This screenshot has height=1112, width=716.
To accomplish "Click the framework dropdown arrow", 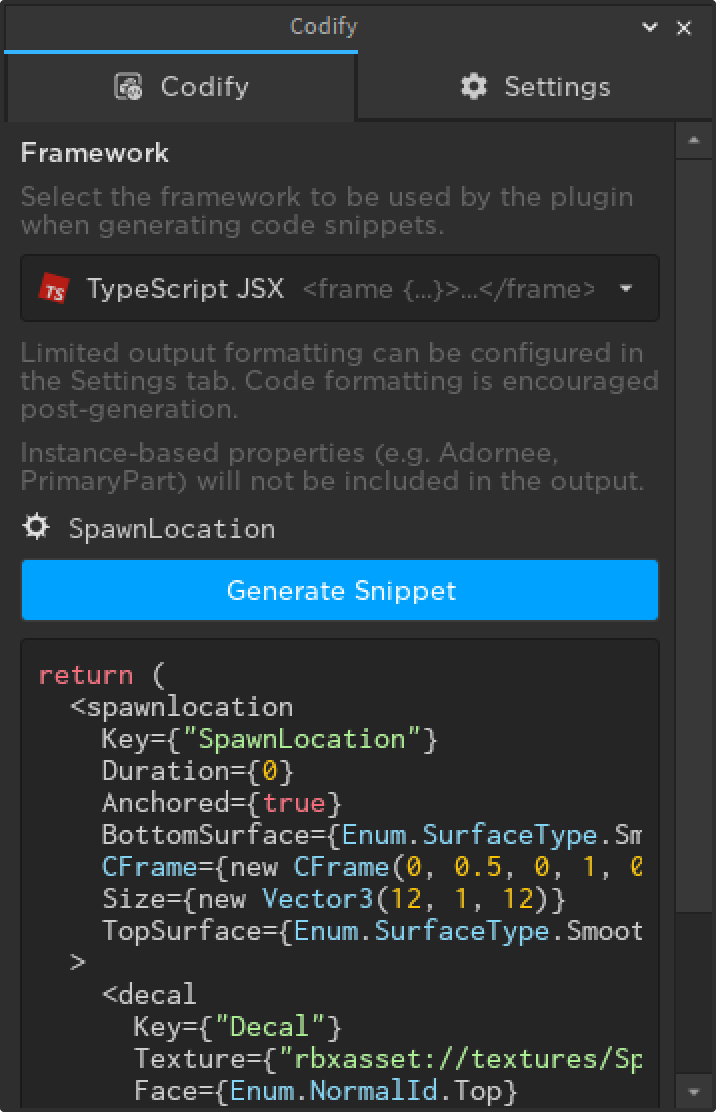I will [625, 289].
